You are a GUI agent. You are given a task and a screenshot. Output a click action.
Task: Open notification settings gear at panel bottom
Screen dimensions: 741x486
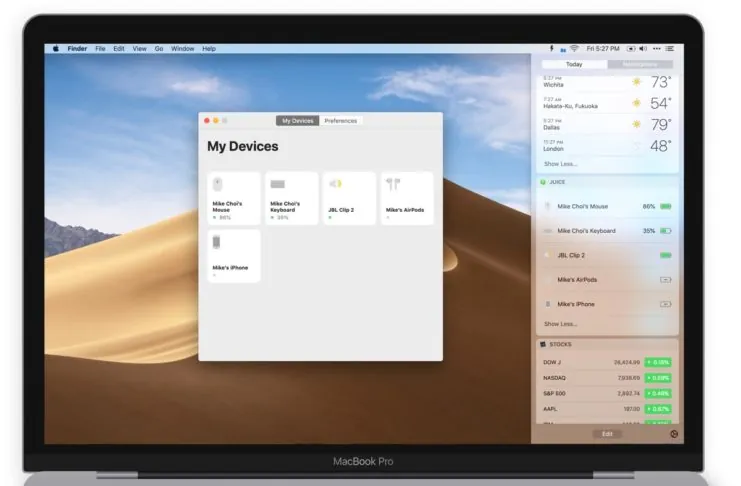[x=674, y=434]
